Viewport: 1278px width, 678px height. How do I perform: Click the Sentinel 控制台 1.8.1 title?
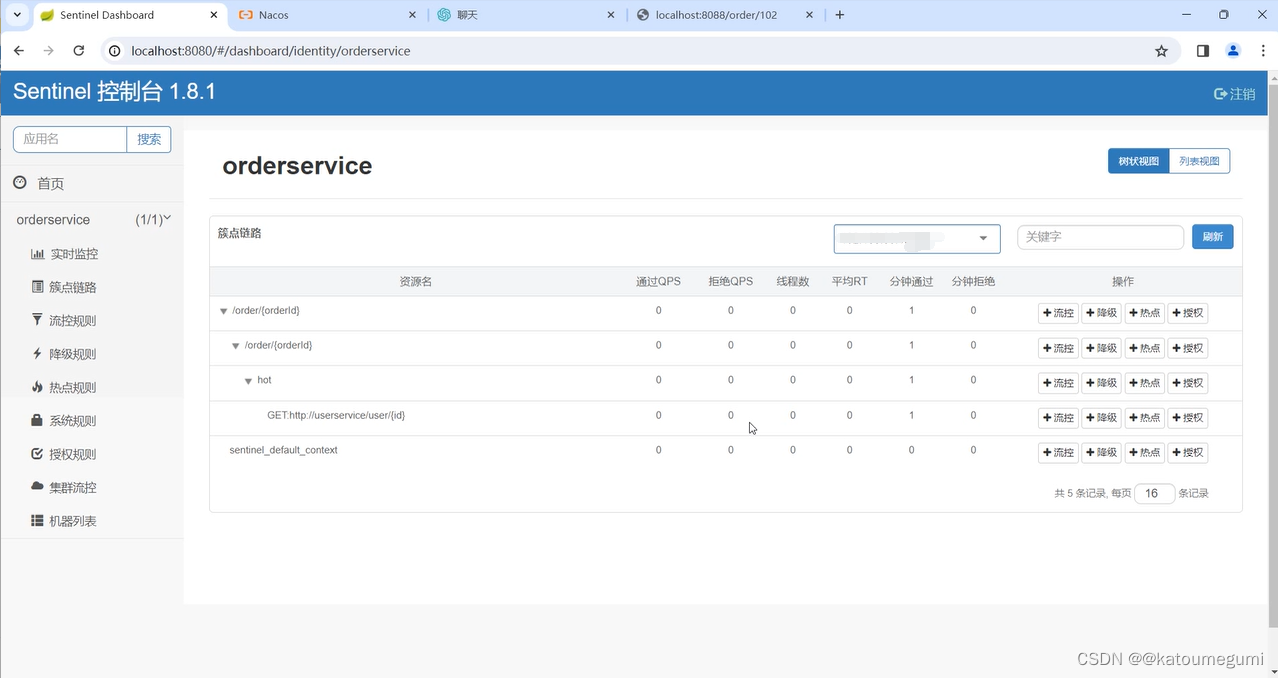point(114,92)
